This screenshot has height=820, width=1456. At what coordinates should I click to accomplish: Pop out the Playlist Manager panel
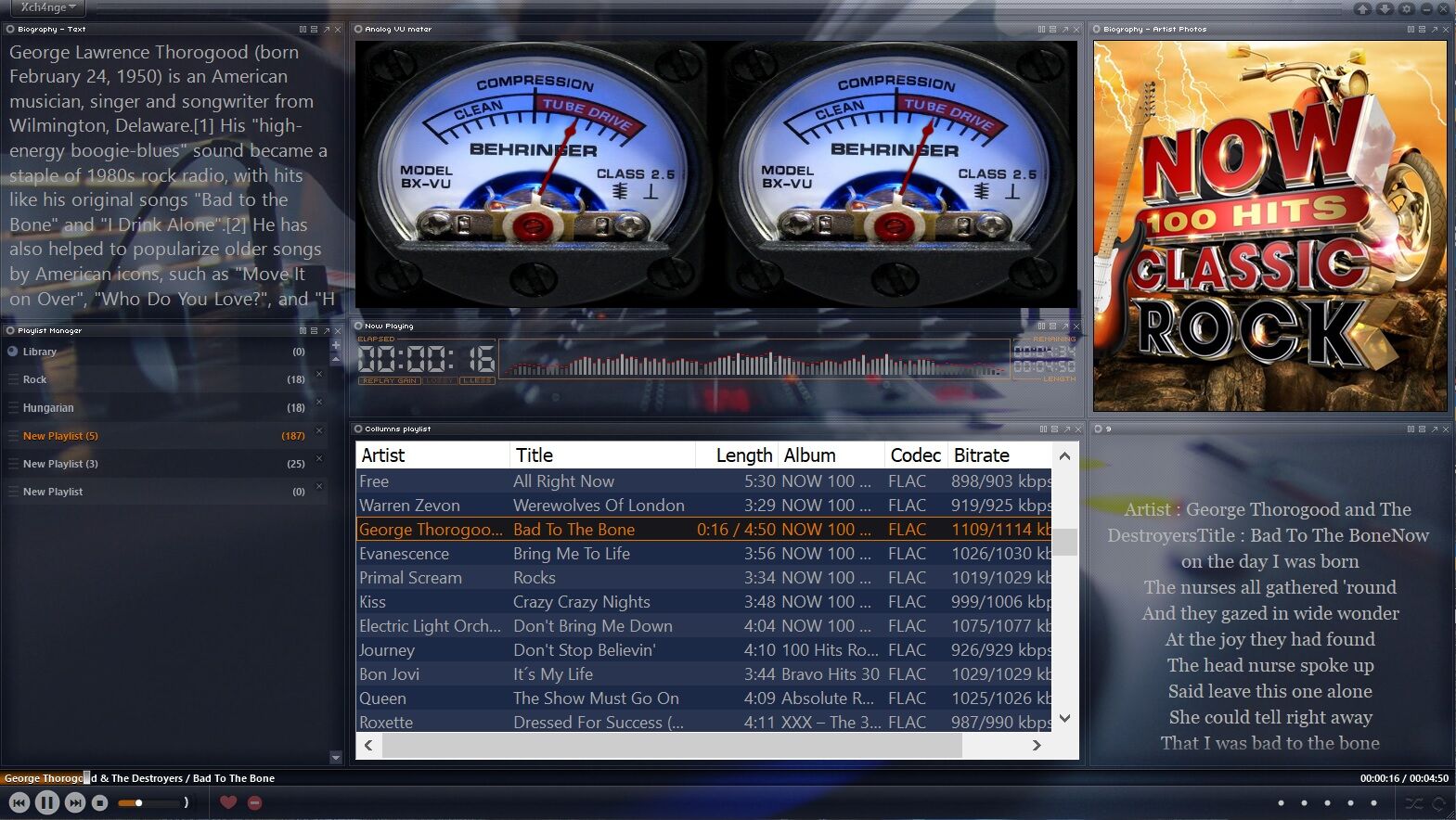tap(326, 330)
